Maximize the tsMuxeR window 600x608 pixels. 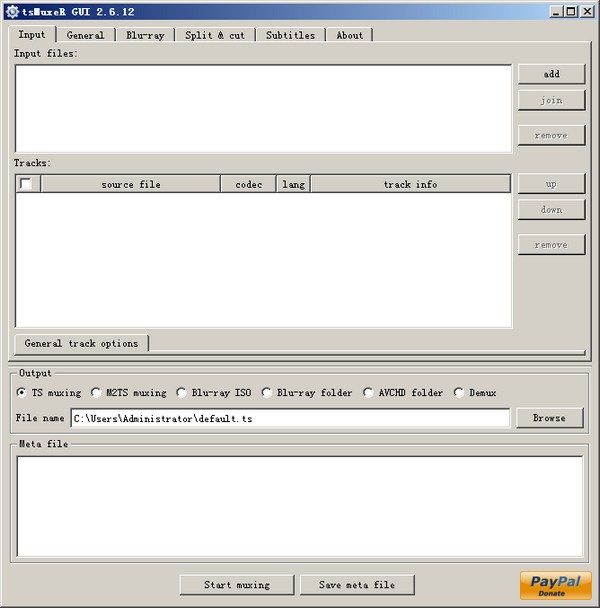click(x=571, y=12)
